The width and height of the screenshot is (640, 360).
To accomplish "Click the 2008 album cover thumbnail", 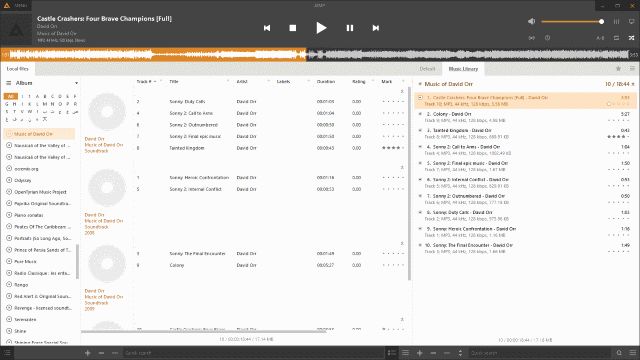I will (107, 188).
